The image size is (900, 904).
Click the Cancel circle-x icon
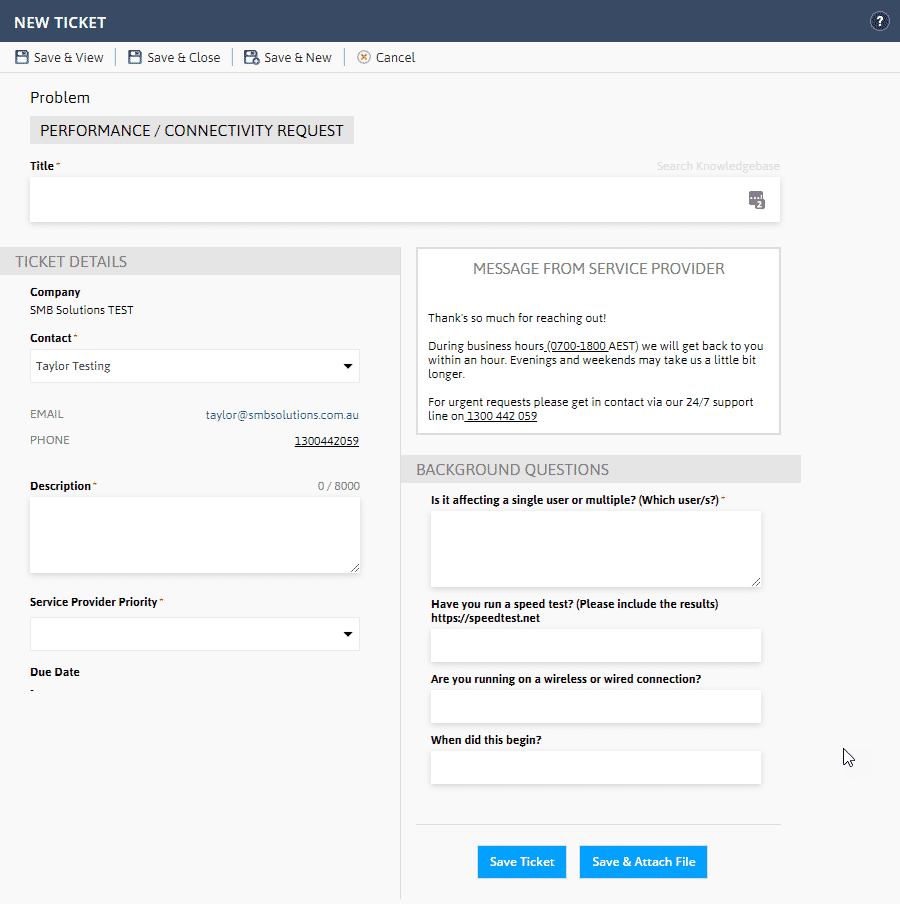[x=364, y=57]
